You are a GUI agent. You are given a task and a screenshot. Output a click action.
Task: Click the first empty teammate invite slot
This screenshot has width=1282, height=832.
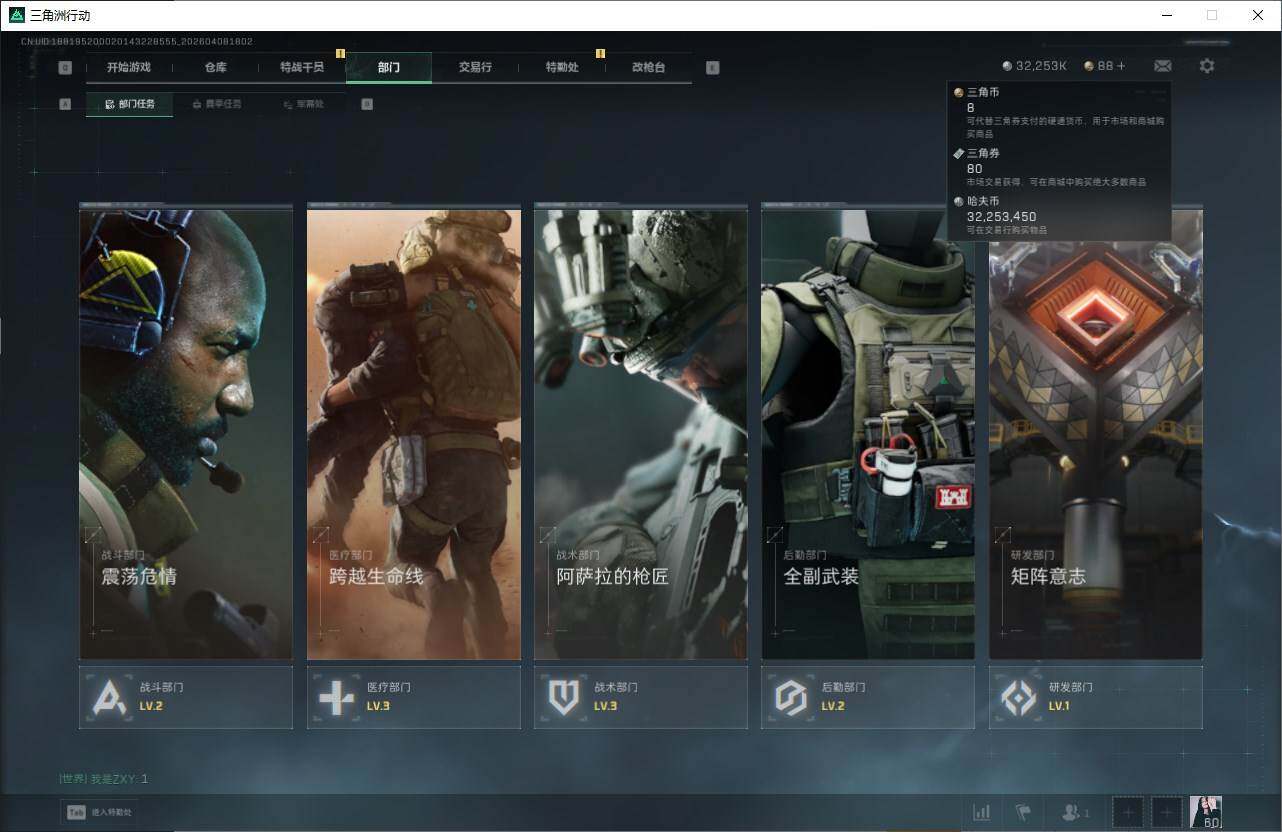coord(1128,812)
